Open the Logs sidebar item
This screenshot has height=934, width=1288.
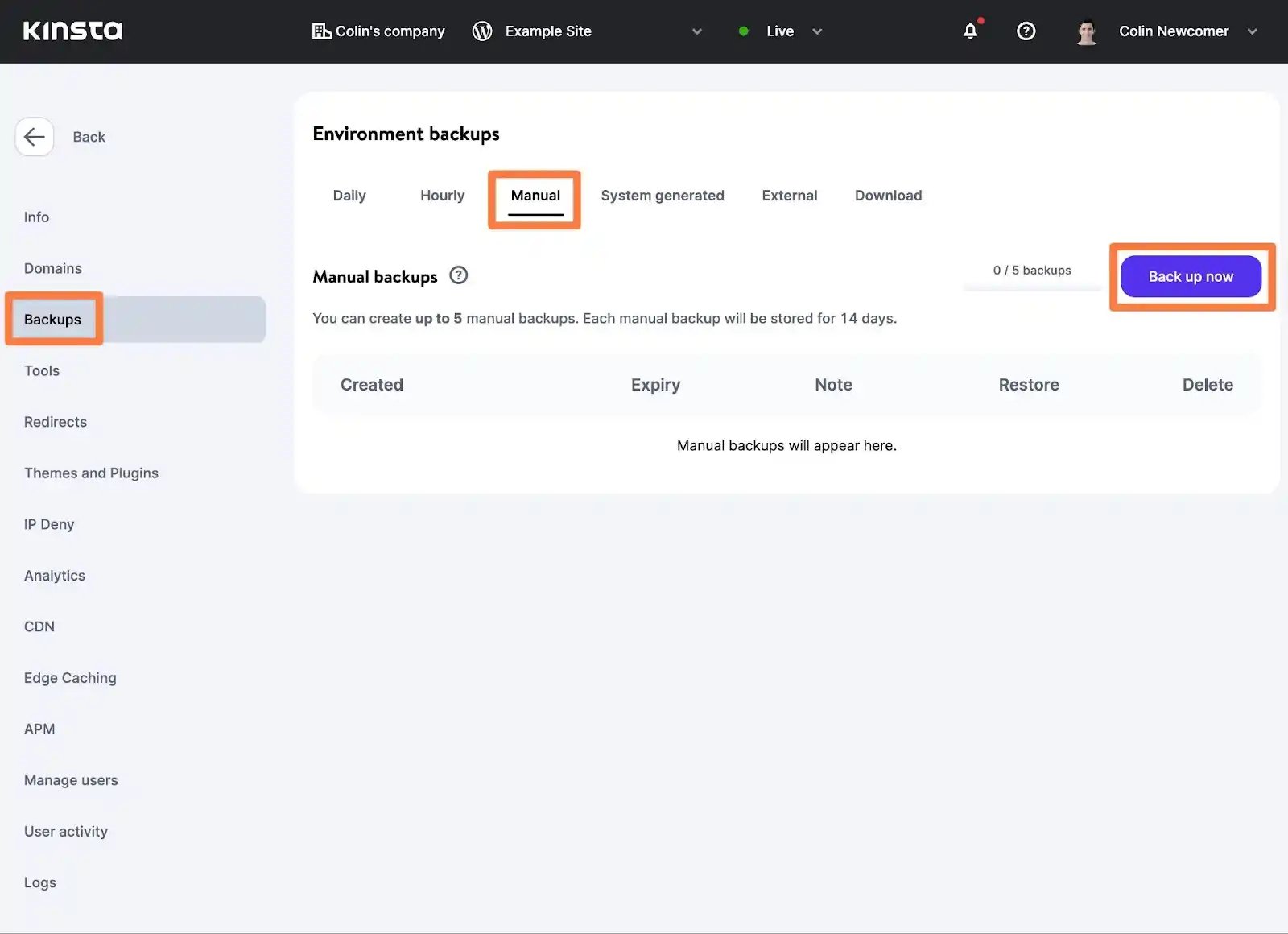point(39,882)
